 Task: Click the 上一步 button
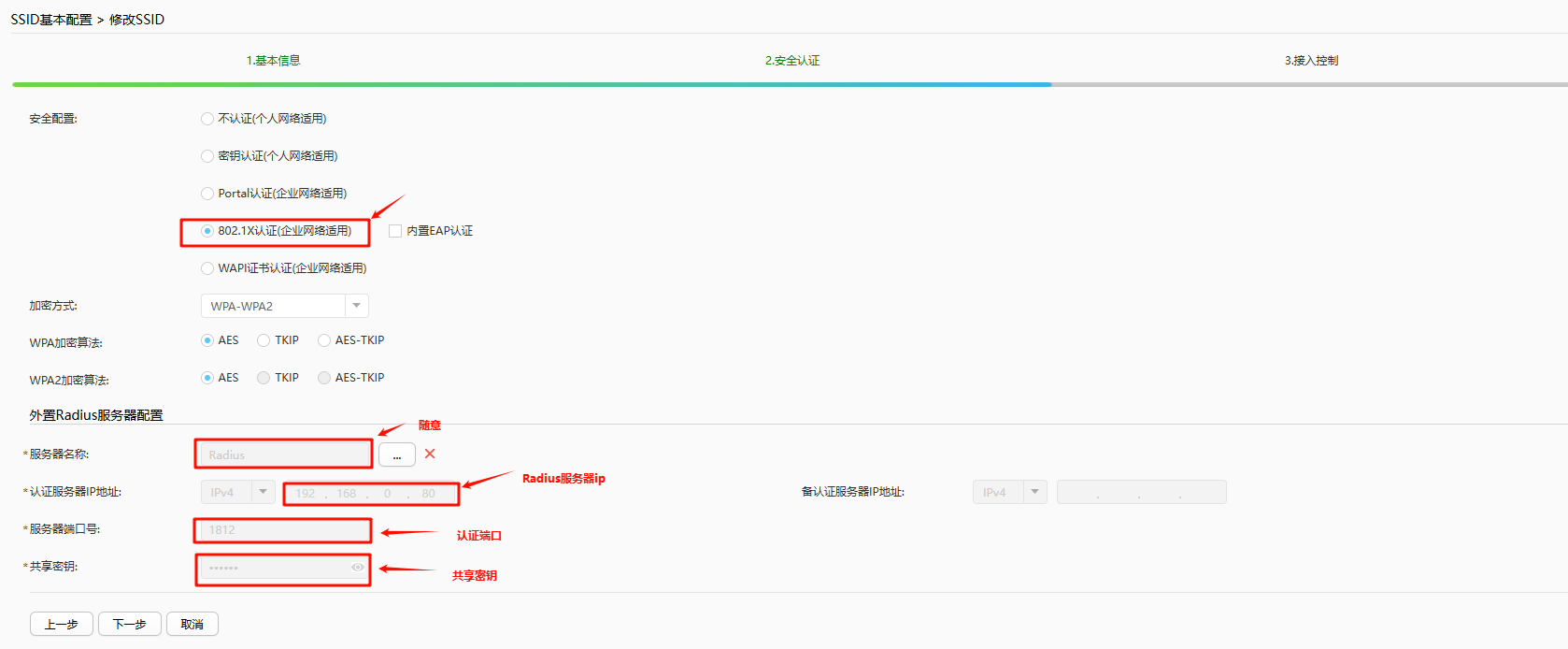coord(62,624)
